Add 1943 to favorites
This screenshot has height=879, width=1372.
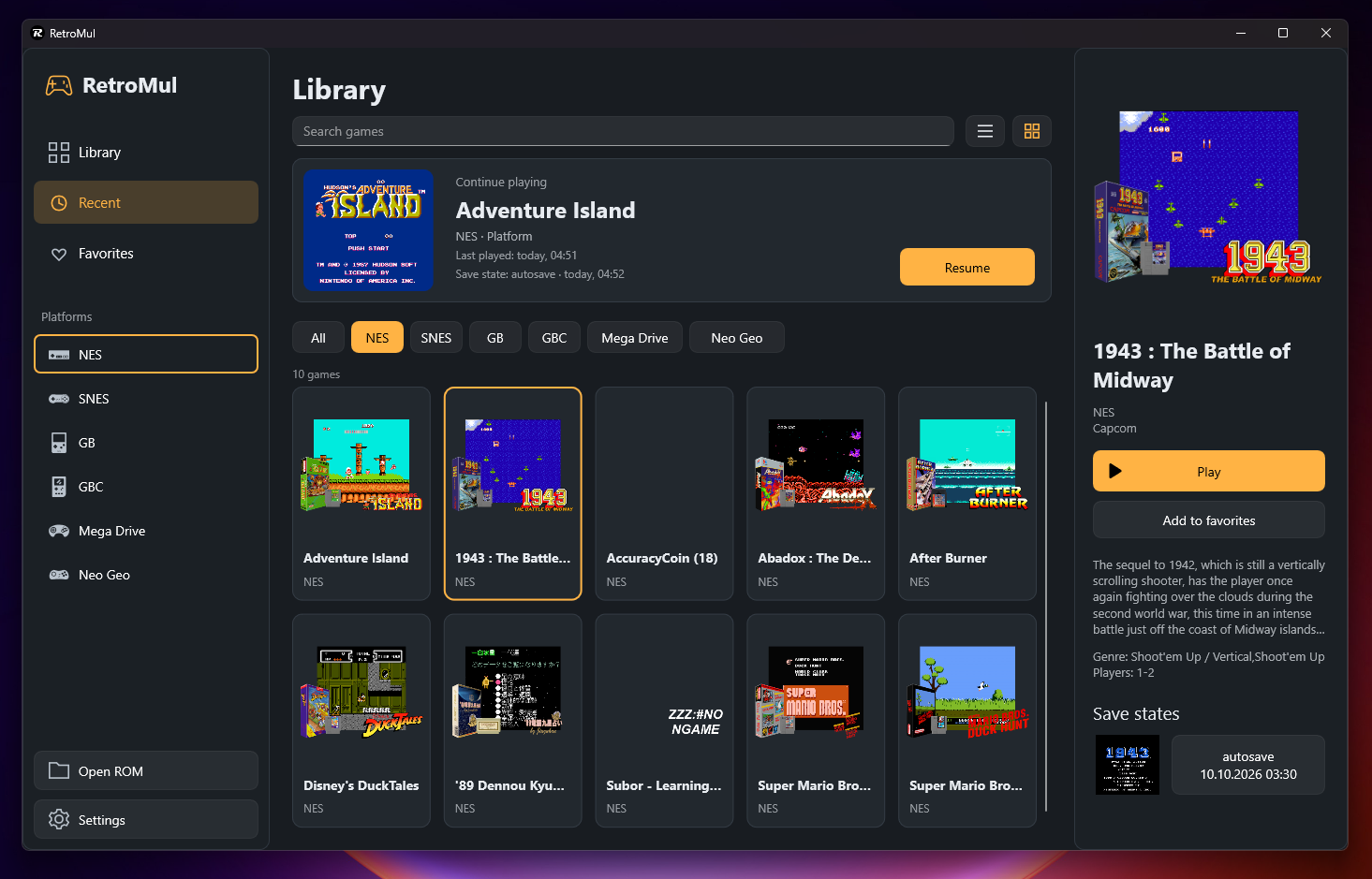(x=1209, y=520)
